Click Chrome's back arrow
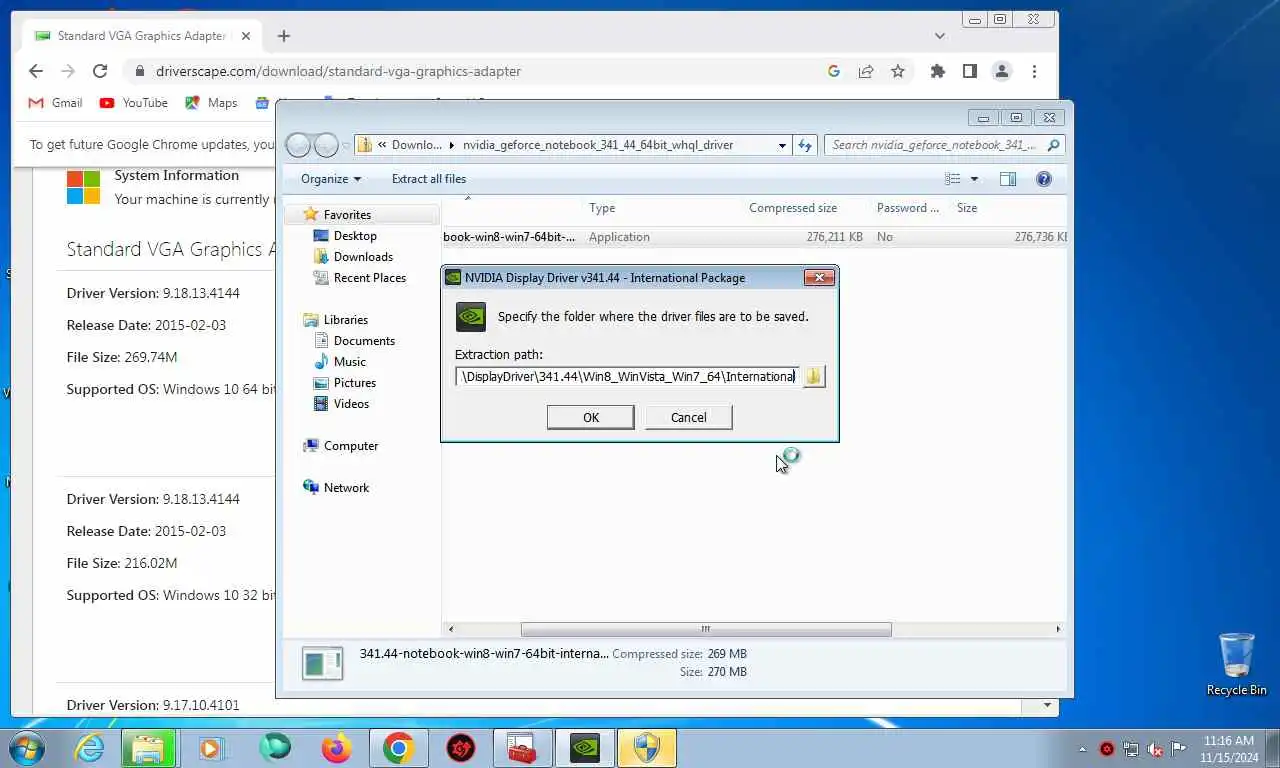The height and width of the screenshot is (768, 1280). tap(36, 71)
